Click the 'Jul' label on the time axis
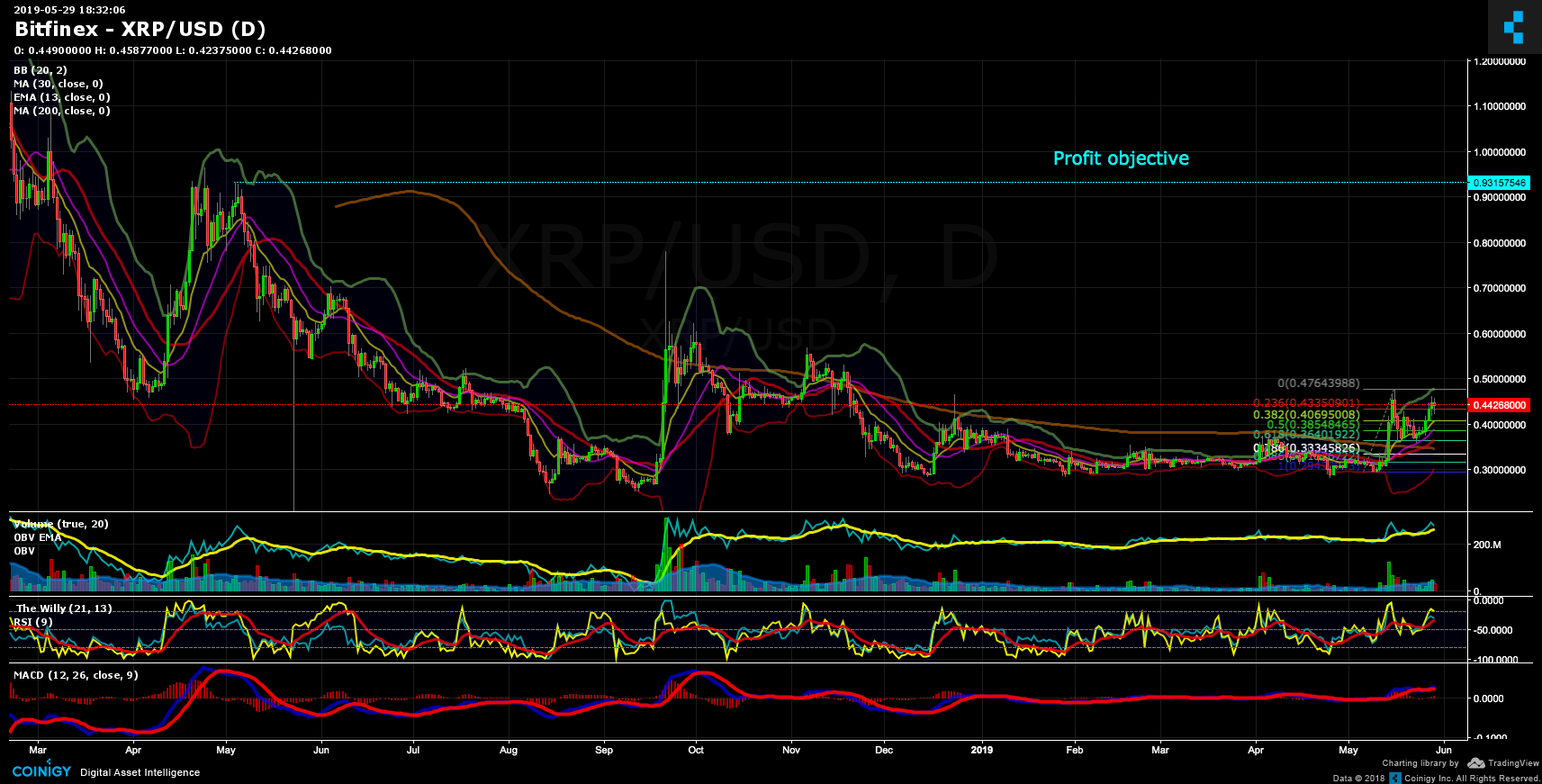Screen dimensions: 1542x784 413,750
